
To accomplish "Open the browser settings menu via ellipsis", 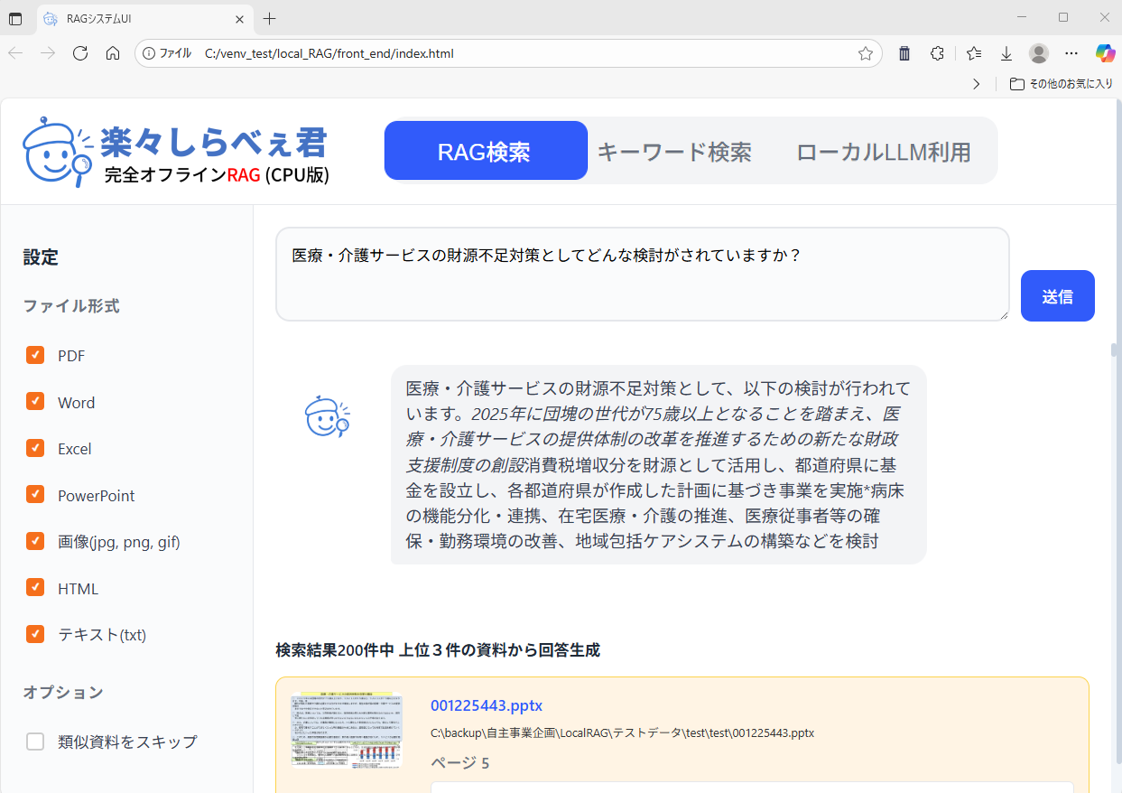I will [1071, 54].
